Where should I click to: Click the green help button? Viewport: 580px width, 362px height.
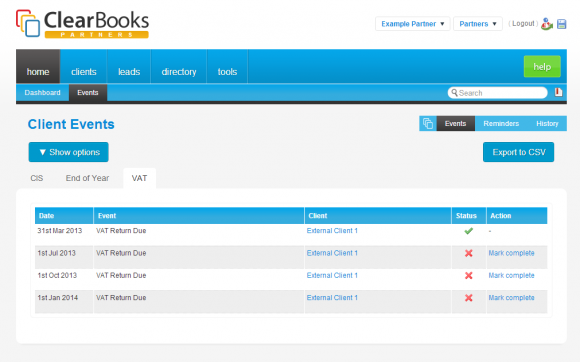coord(542,67)
